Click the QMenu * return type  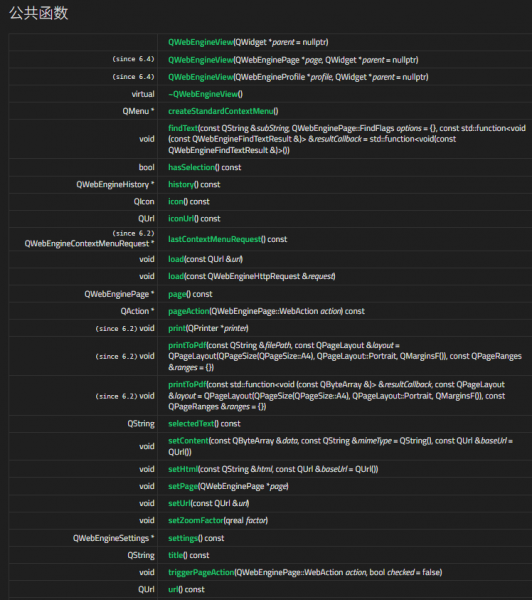(x=138, y=111)
